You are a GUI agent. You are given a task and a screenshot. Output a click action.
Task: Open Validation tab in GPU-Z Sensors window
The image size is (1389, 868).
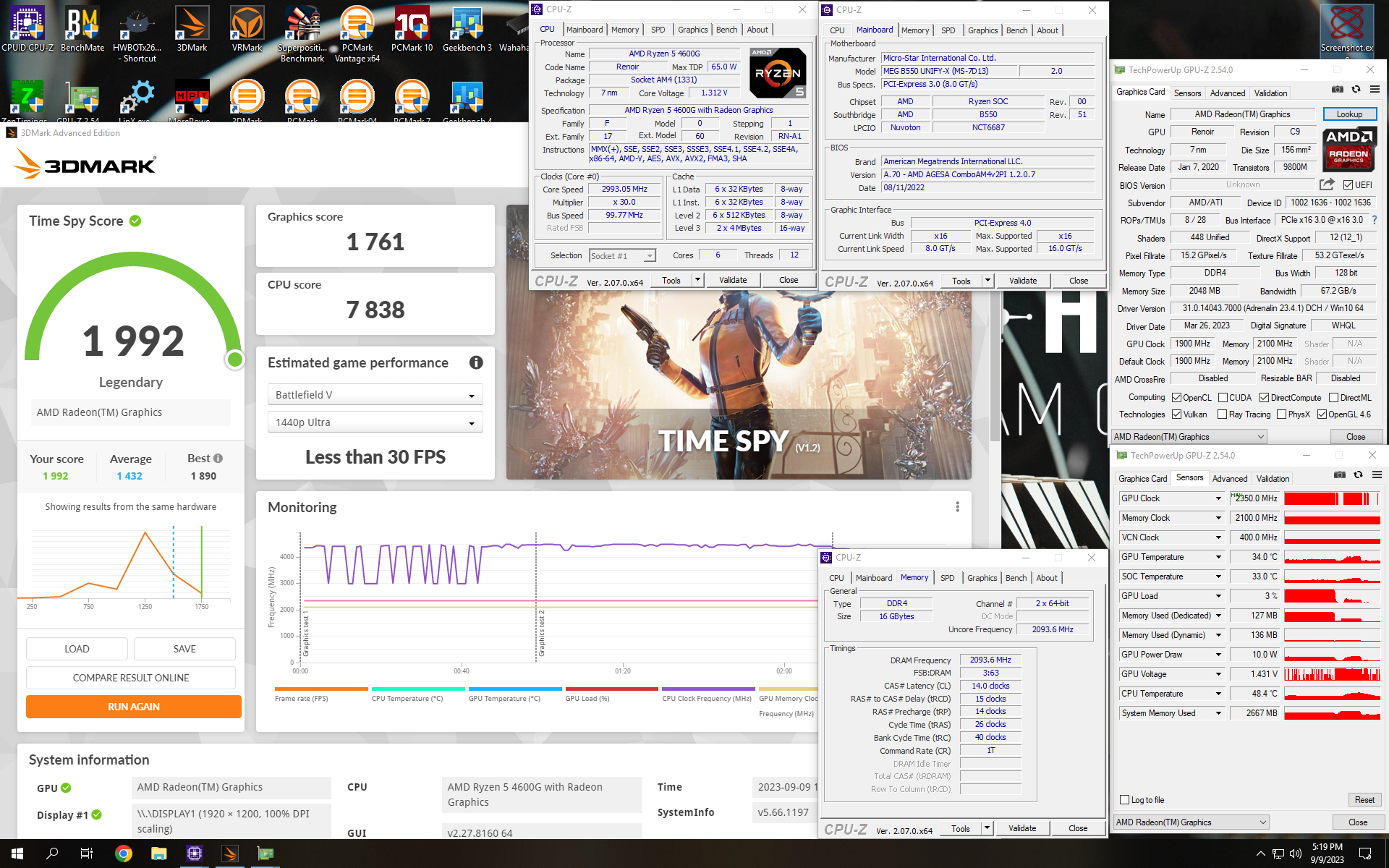tap(1273, 479)
